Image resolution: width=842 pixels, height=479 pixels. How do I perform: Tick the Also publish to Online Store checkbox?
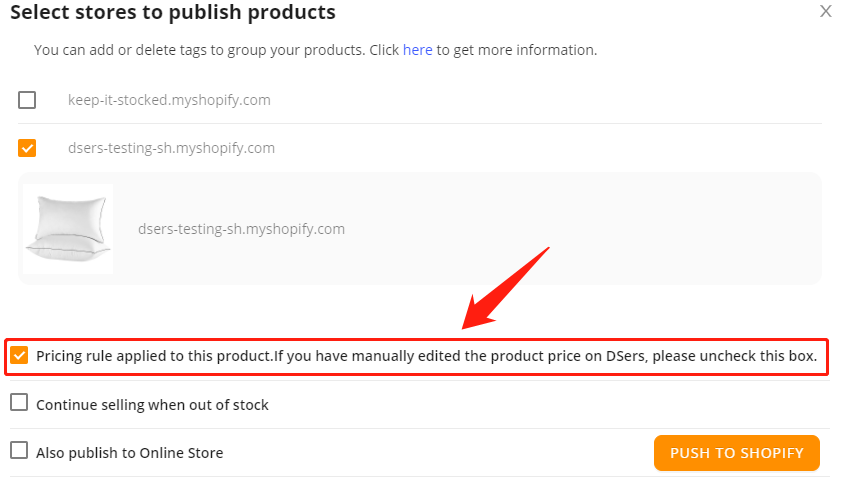pos(19,450)
